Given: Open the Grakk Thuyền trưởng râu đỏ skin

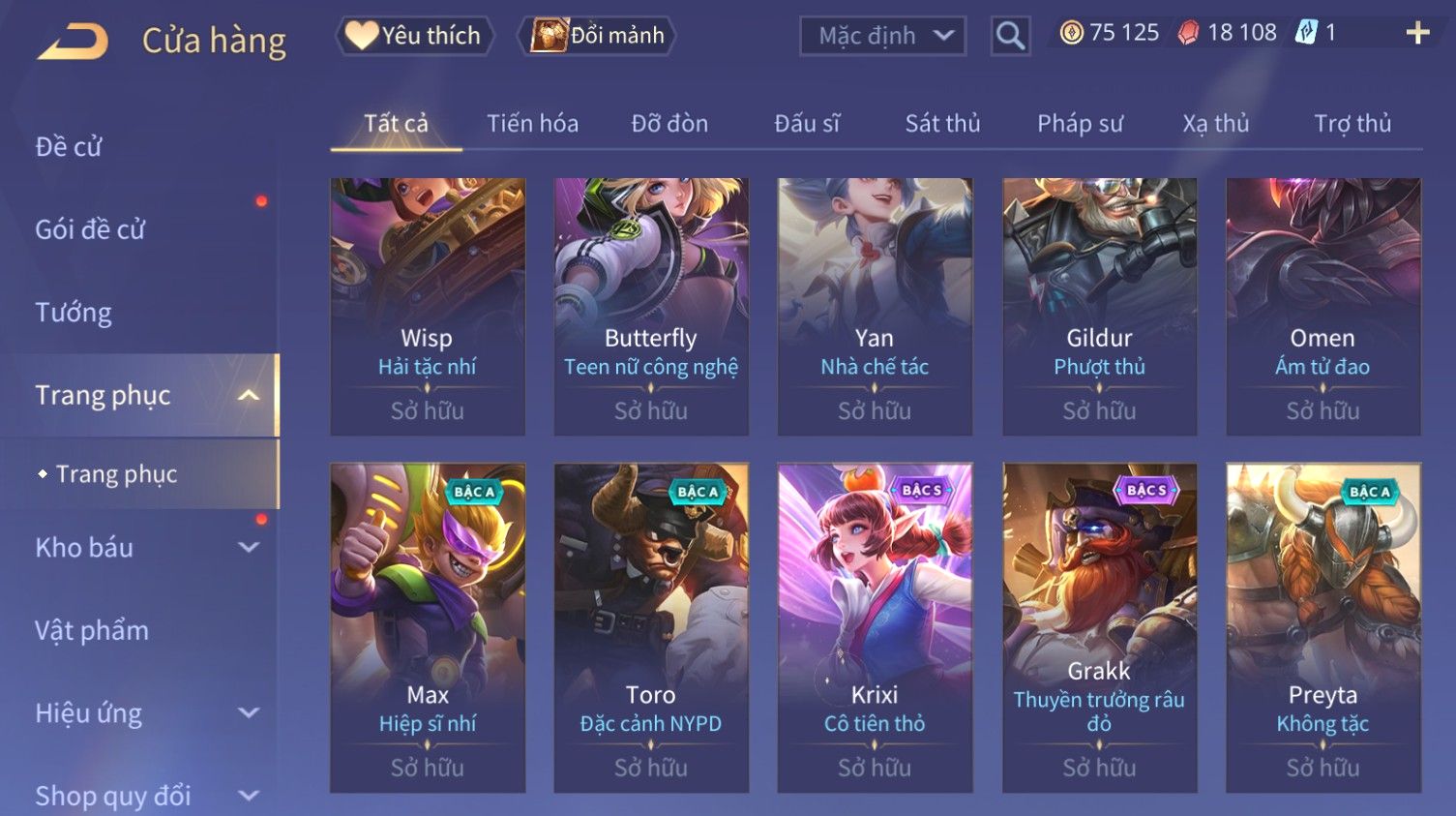Looking at the screenshot, I should coord(1099,628).
